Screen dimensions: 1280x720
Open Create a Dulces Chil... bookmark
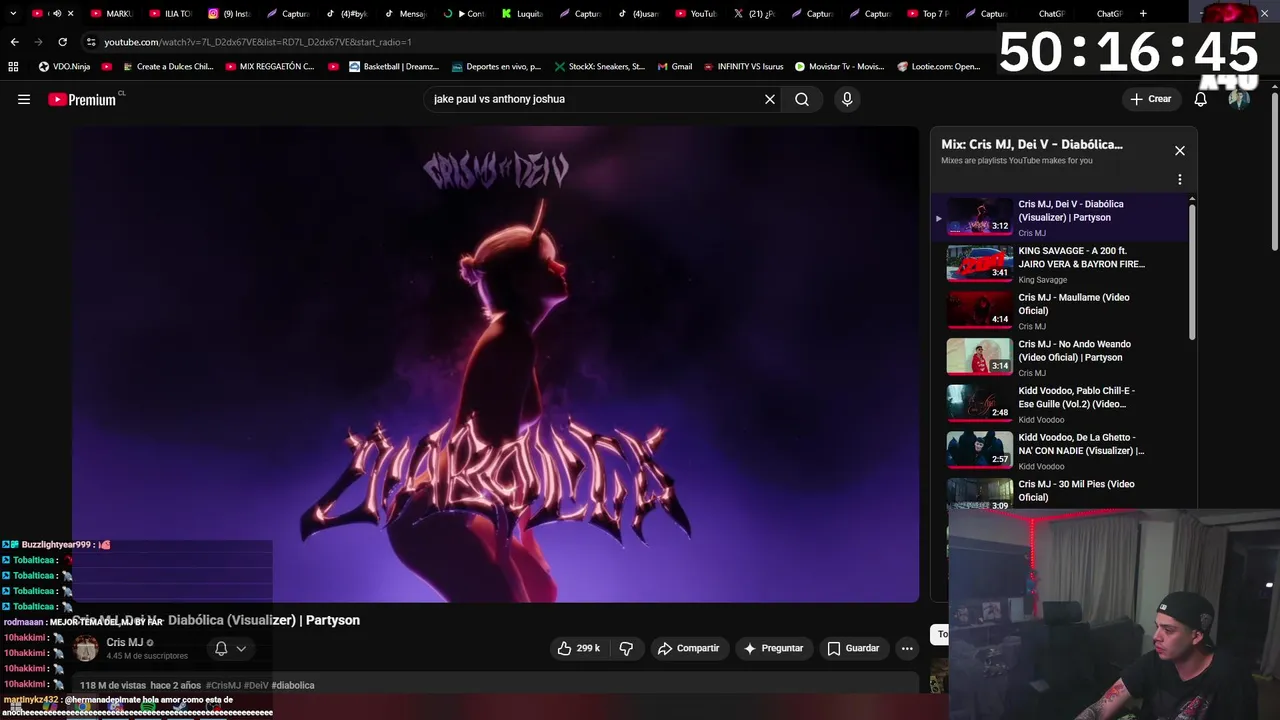point(166,67)
